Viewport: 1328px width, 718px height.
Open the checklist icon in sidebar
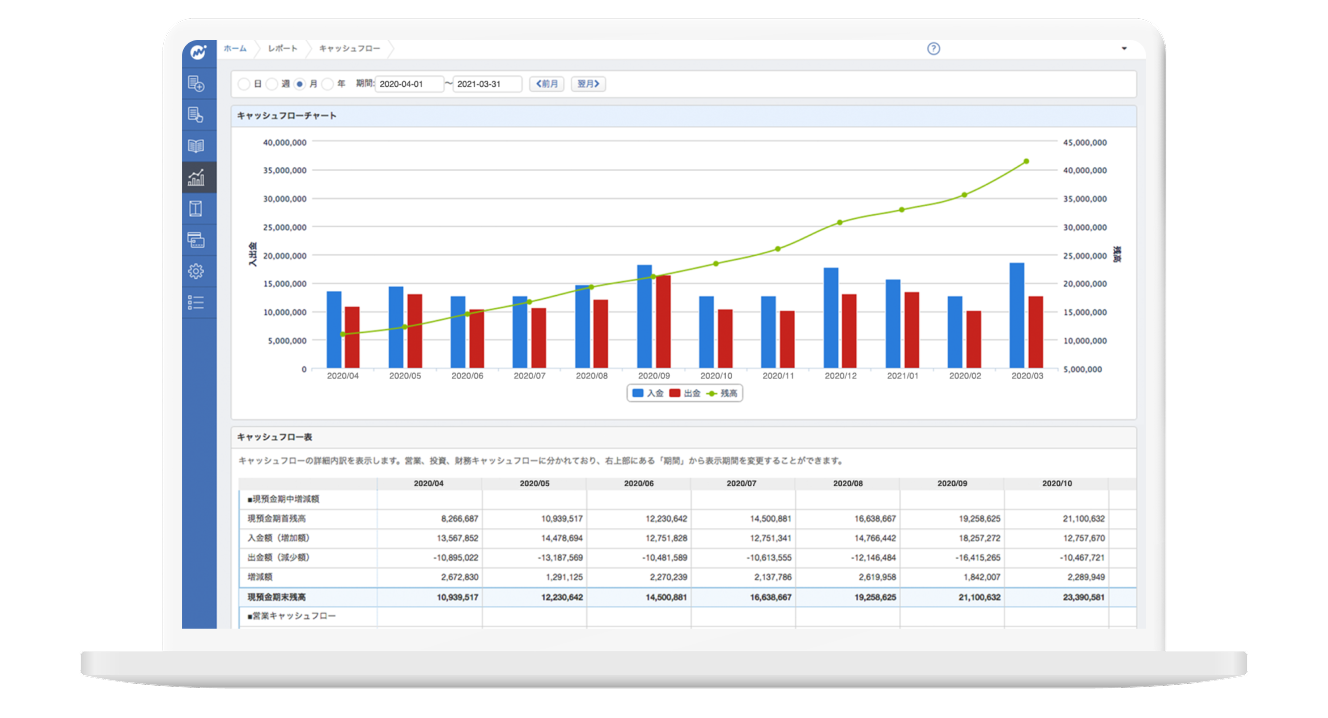pos(196,302)
